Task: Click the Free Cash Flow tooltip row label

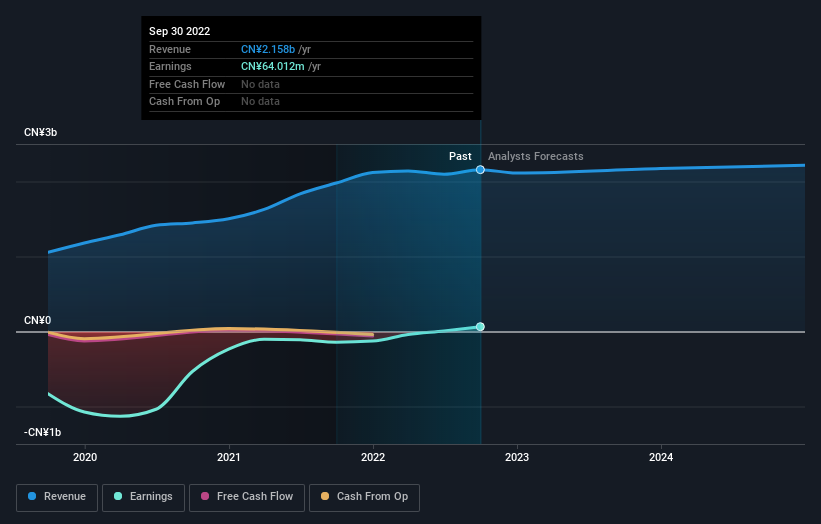Action: [x=187, y=84]
